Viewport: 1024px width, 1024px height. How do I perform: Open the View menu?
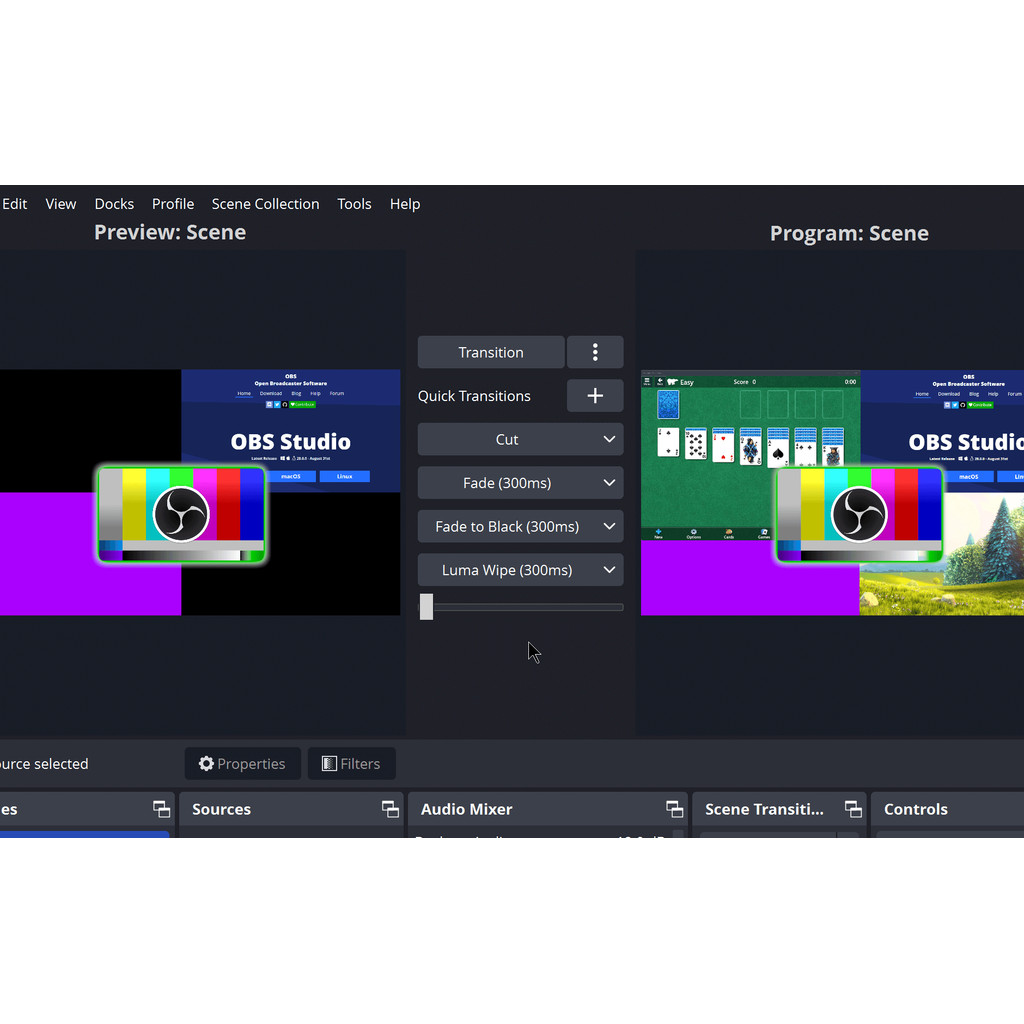pyautogui.click(x=61, y=204)
